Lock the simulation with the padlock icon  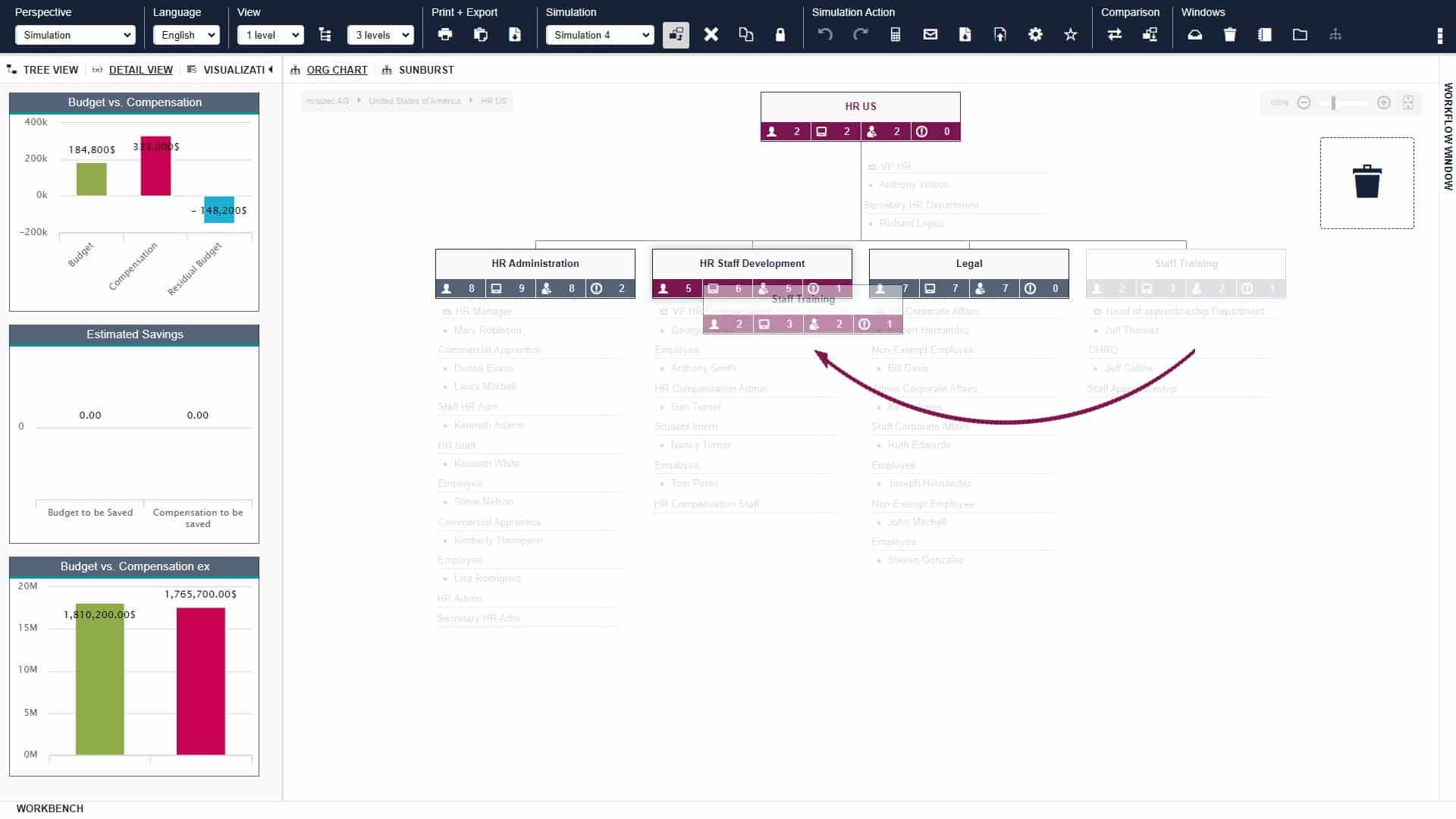tap(780, 35)
